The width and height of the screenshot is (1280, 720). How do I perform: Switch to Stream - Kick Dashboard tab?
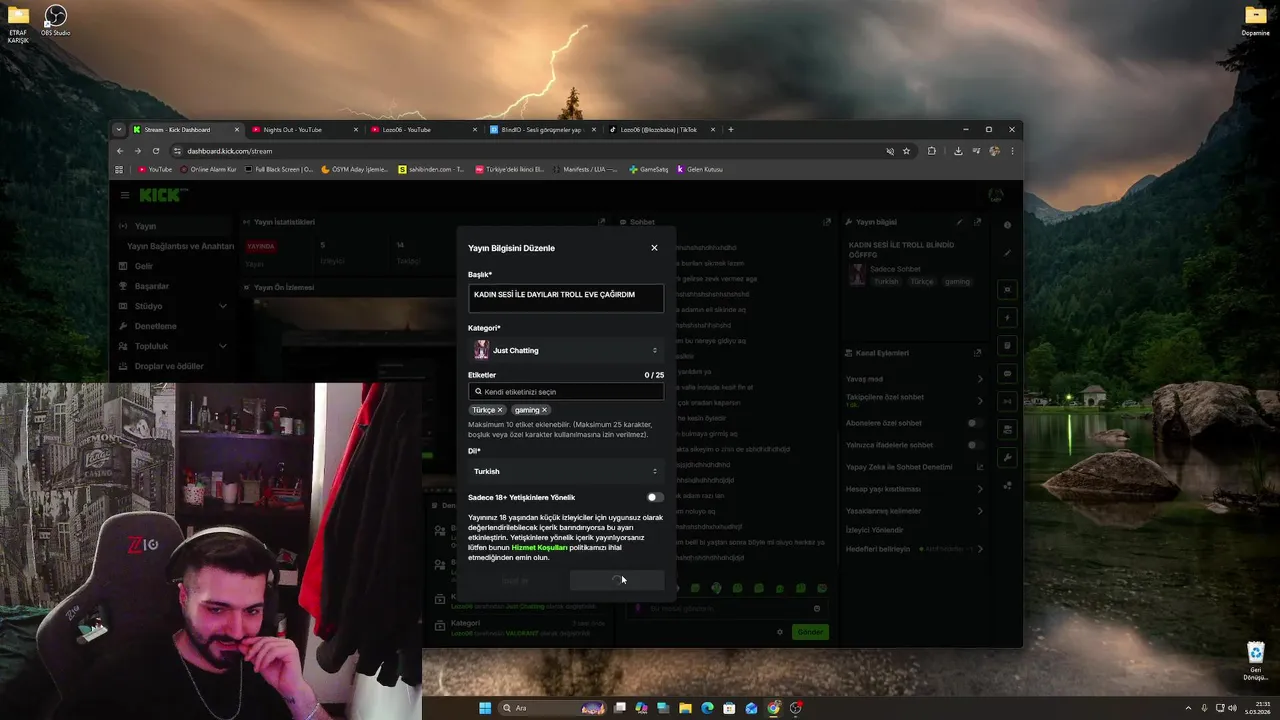click(187, 130)
